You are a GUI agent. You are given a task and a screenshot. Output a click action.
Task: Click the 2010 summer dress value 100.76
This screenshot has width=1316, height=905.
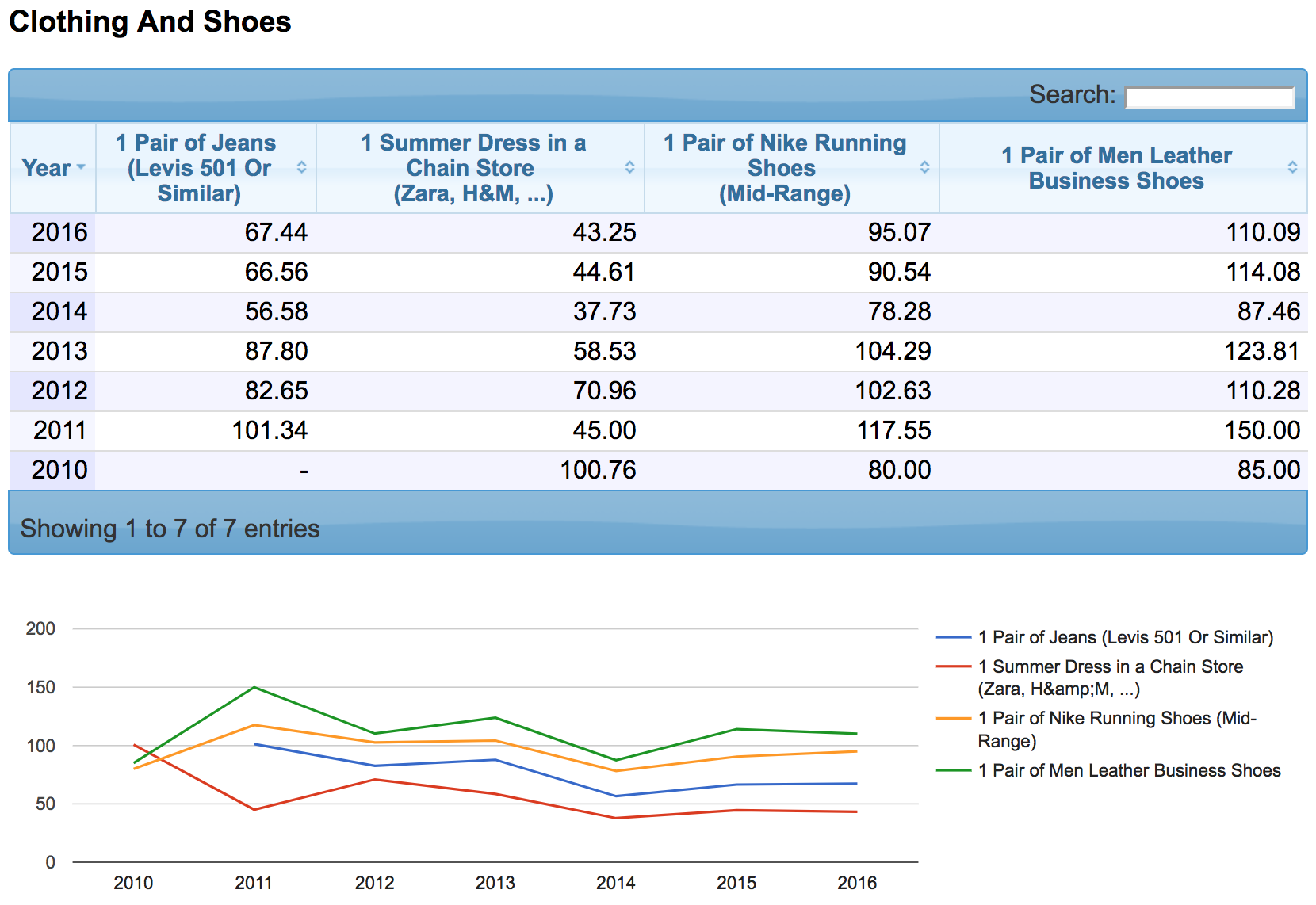coord(598,470)
